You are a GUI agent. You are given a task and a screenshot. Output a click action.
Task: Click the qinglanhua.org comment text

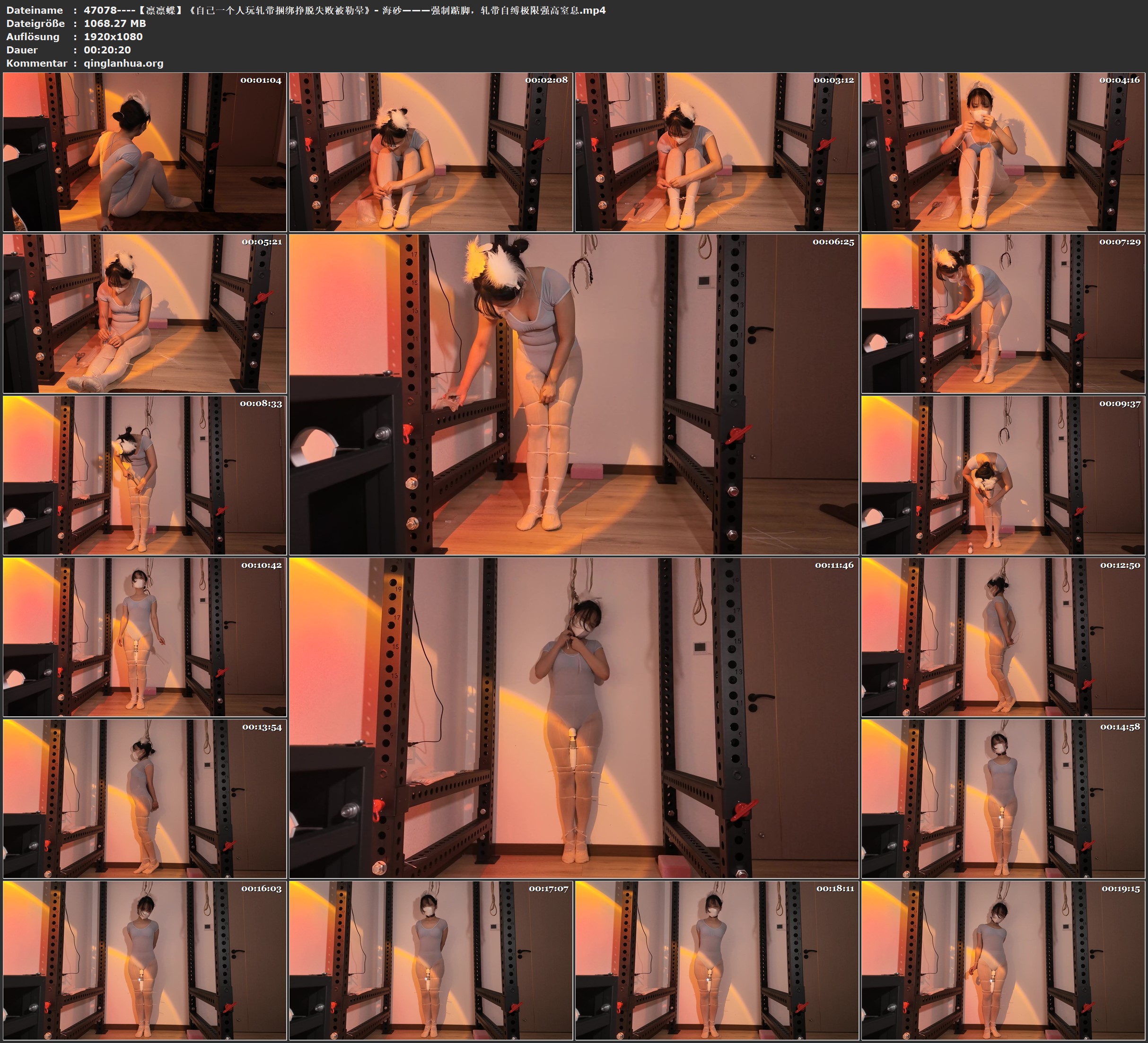tap(123, 63)
